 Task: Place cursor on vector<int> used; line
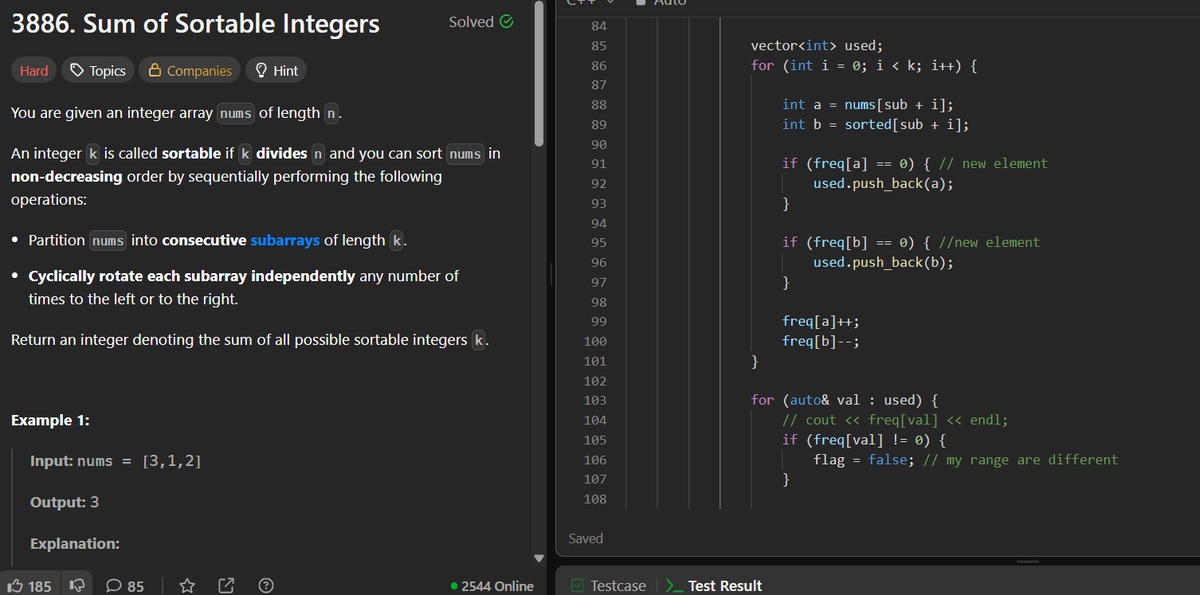coord(816,46)
